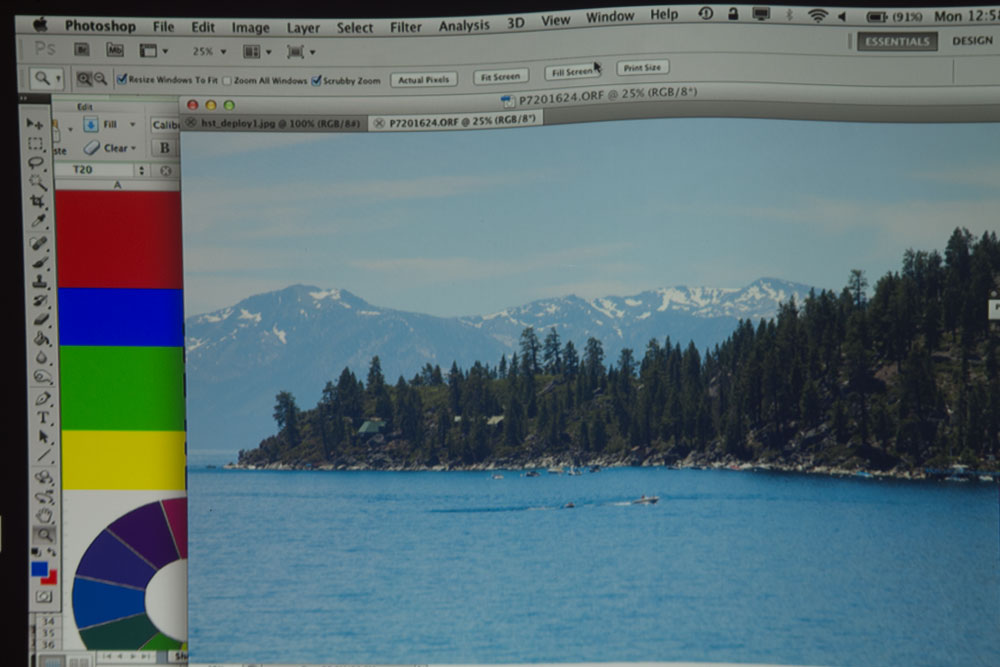Reset to default foreground and background colors
Image resolution: width=1000 pixels, height=667 pixels.
(x=36, y=552)
